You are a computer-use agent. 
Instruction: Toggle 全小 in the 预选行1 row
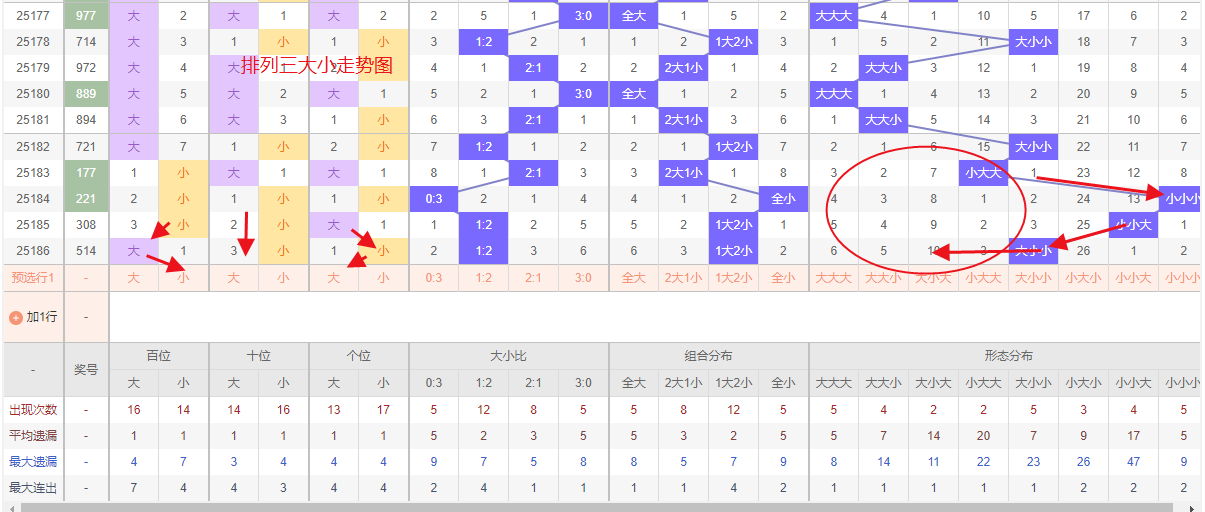point(784,277)
